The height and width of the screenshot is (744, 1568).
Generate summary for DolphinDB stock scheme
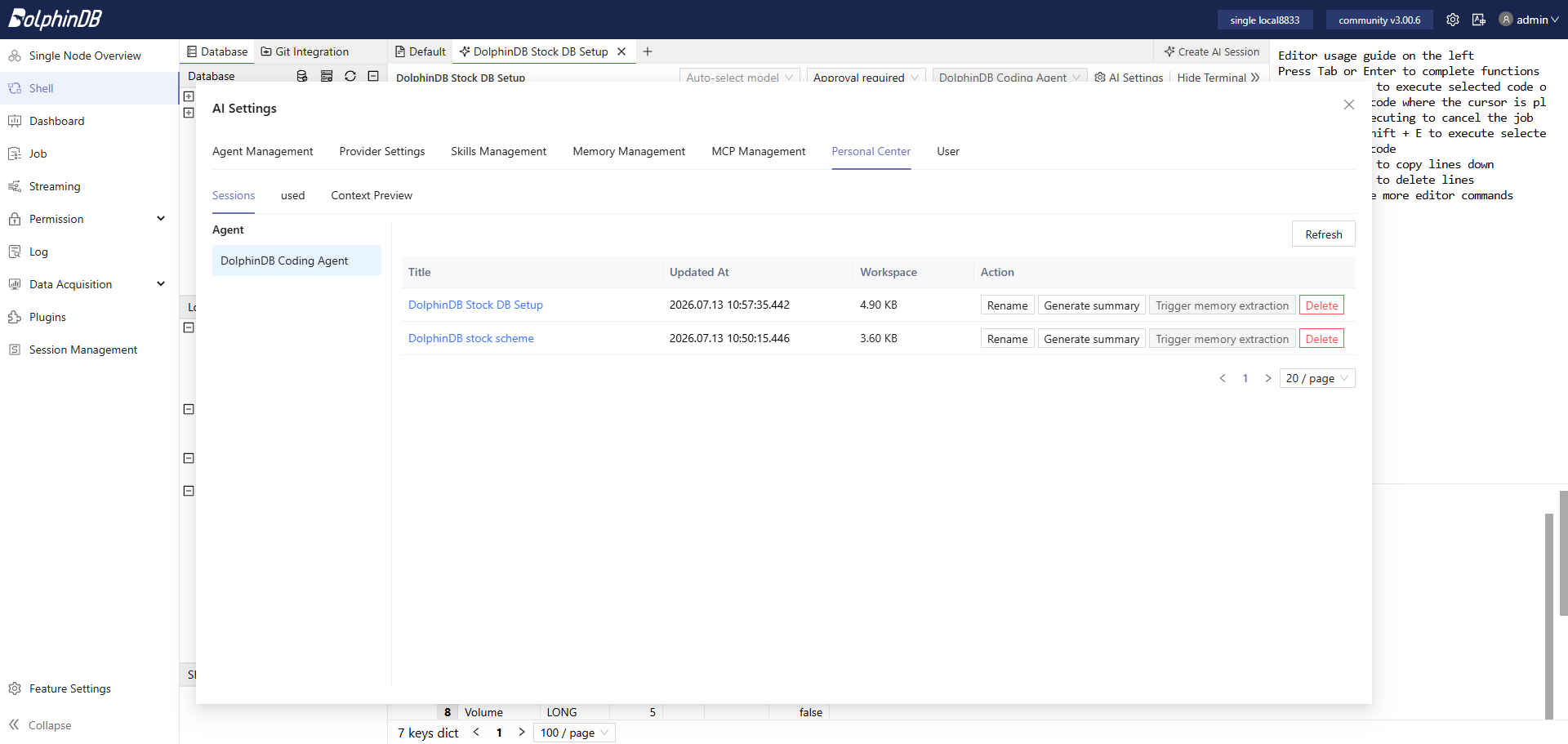click(x=1092, y=339)
